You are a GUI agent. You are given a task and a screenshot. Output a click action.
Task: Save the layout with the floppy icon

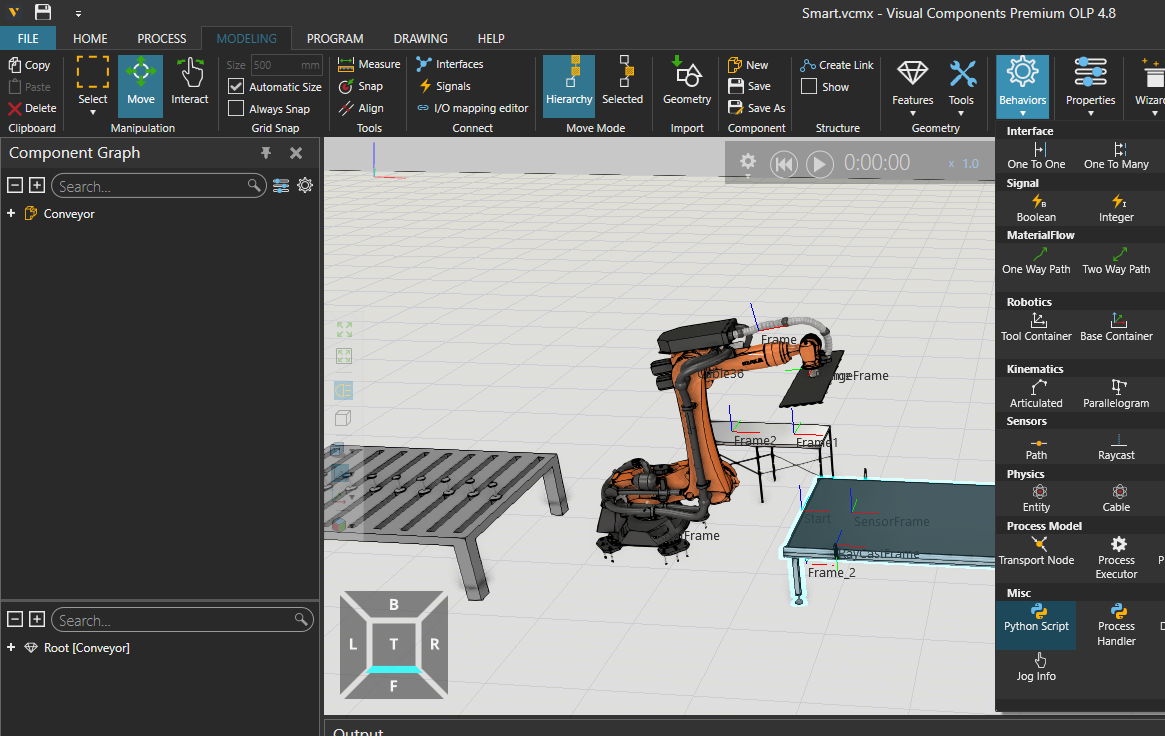(x=43, y=13)
